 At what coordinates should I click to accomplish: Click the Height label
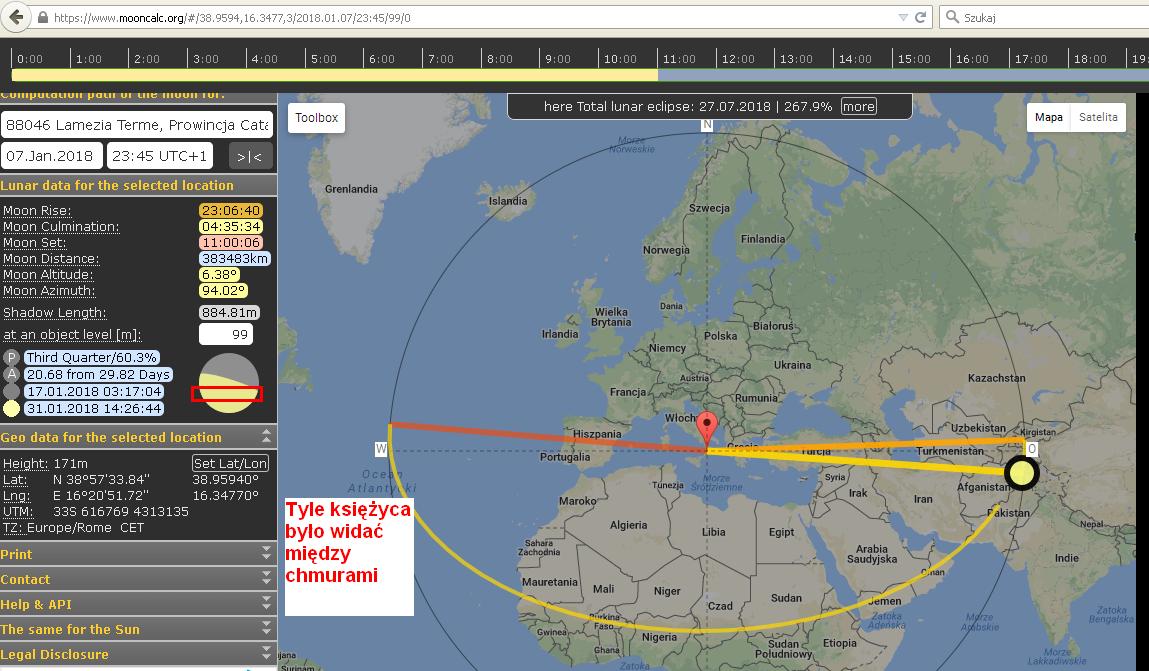pos(25,464)
